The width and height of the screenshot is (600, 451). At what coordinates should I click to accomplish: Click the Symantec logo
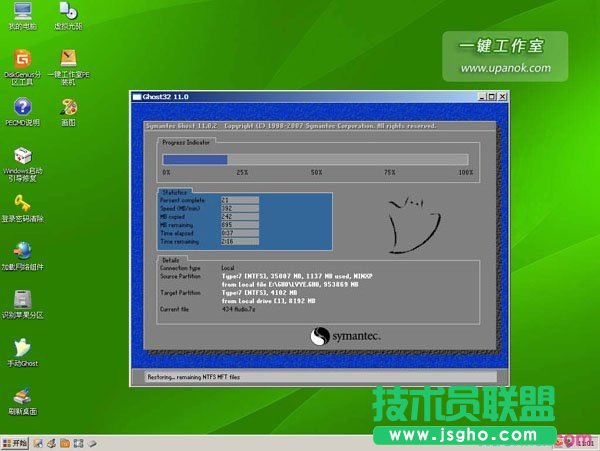tap(345, 337)
